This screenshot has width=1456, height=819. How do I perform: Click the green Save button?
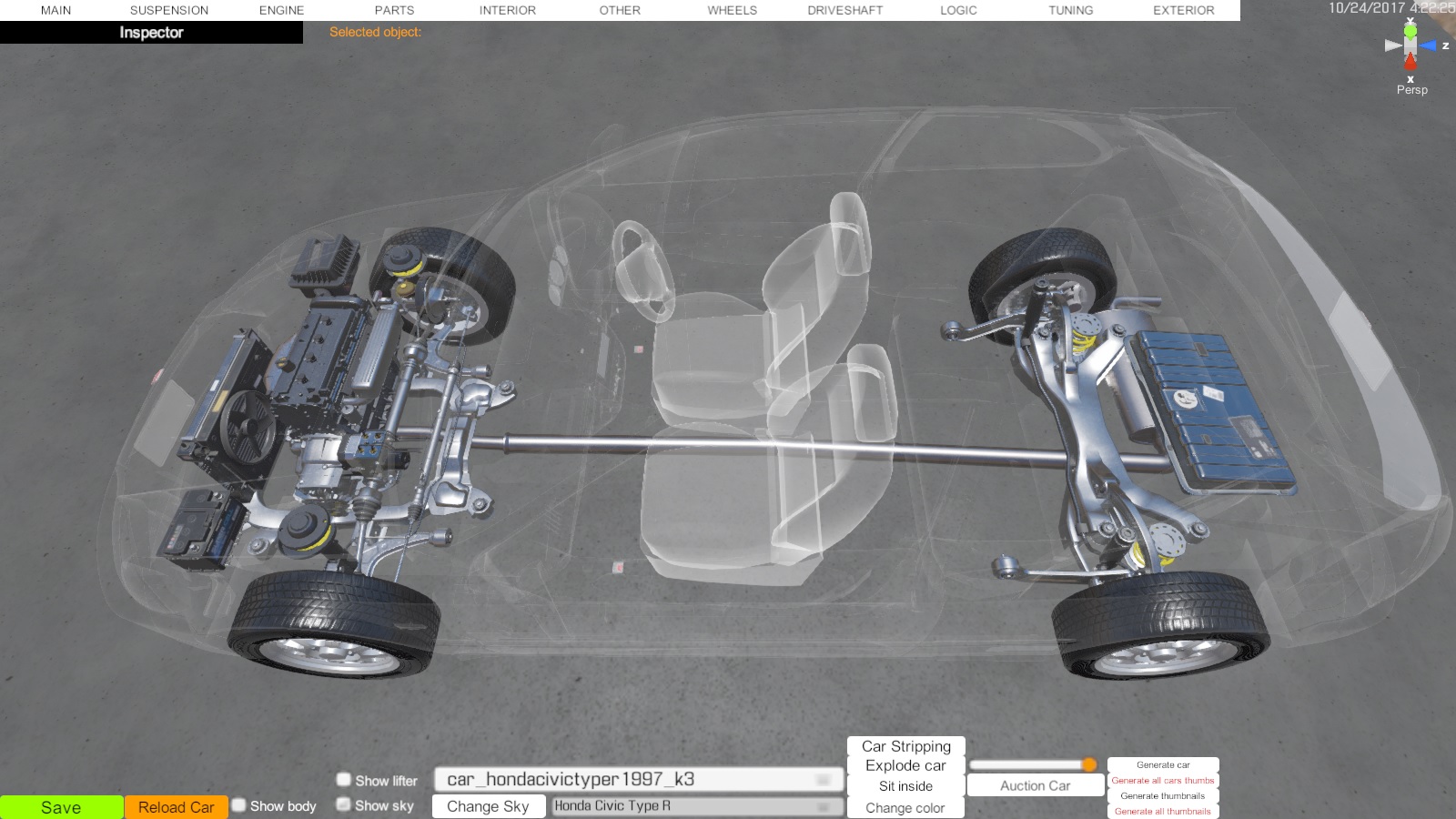click(x=61, y=807)
